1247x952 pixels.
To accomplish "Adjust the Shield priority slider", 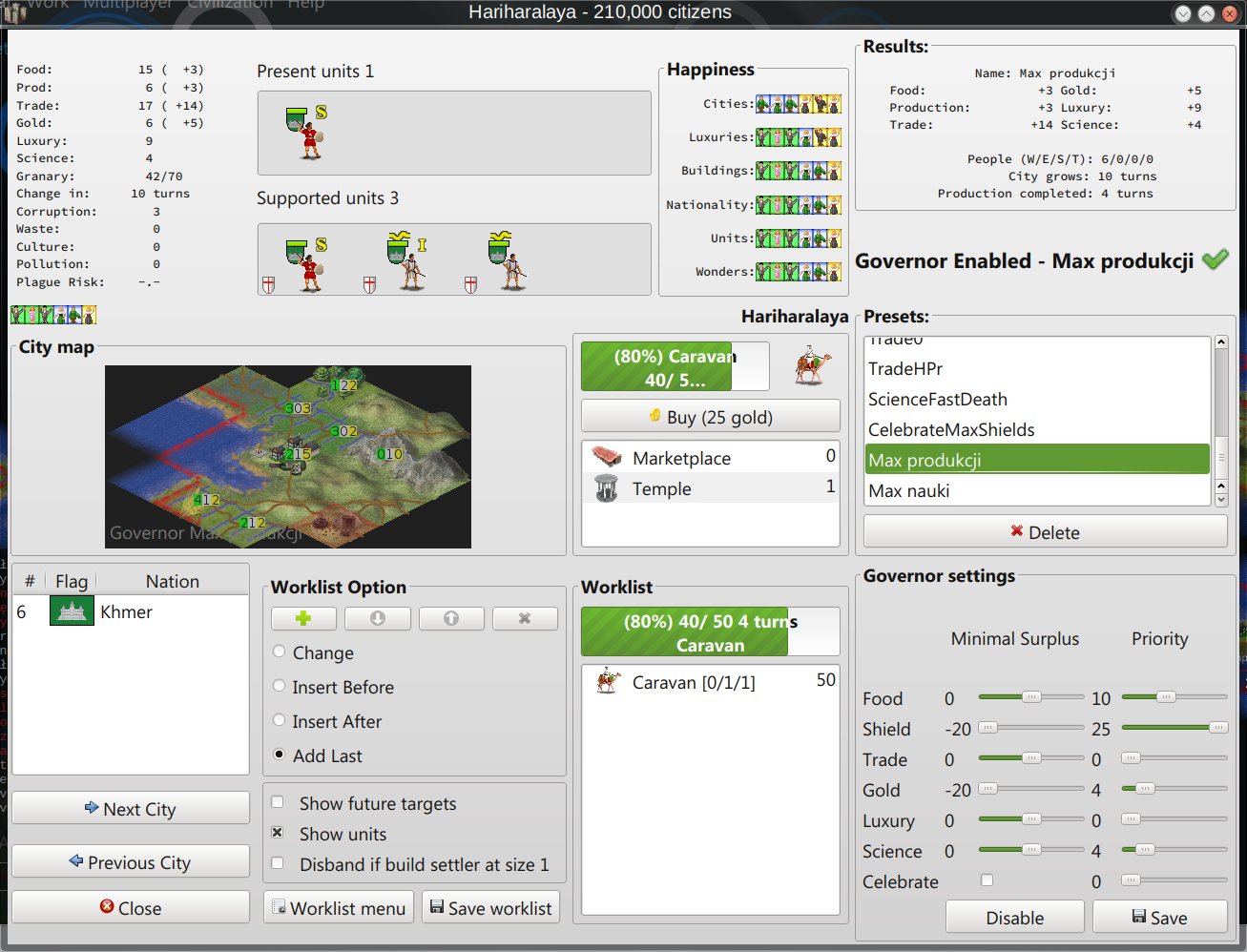I will (x=1174, y=728).
